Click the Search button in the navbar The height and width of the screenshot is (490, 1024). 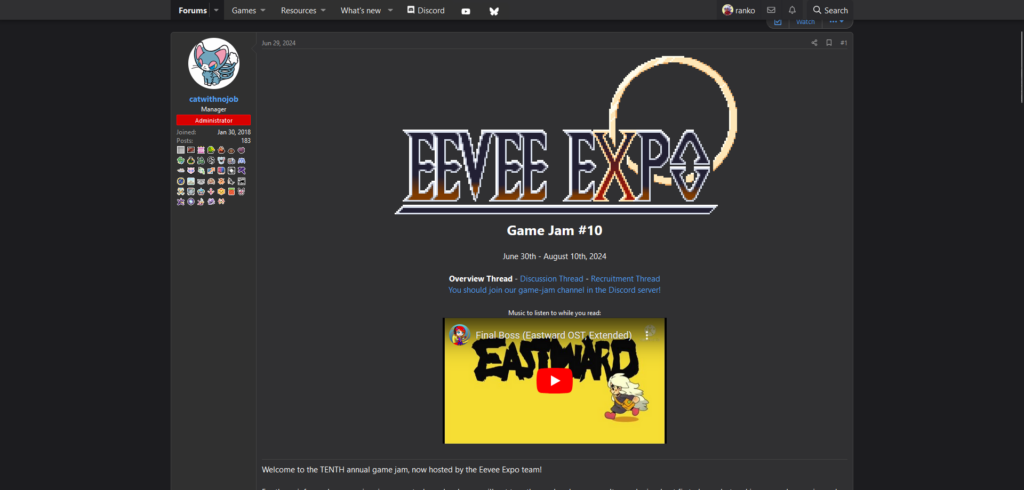pos(830,10)
